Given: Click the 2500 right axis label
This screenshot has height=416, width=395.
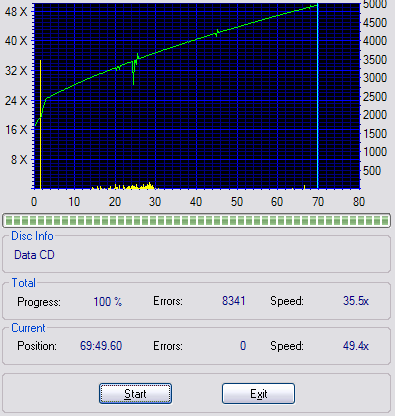Looking at the screenshot, I should click(x=375, y=97).
